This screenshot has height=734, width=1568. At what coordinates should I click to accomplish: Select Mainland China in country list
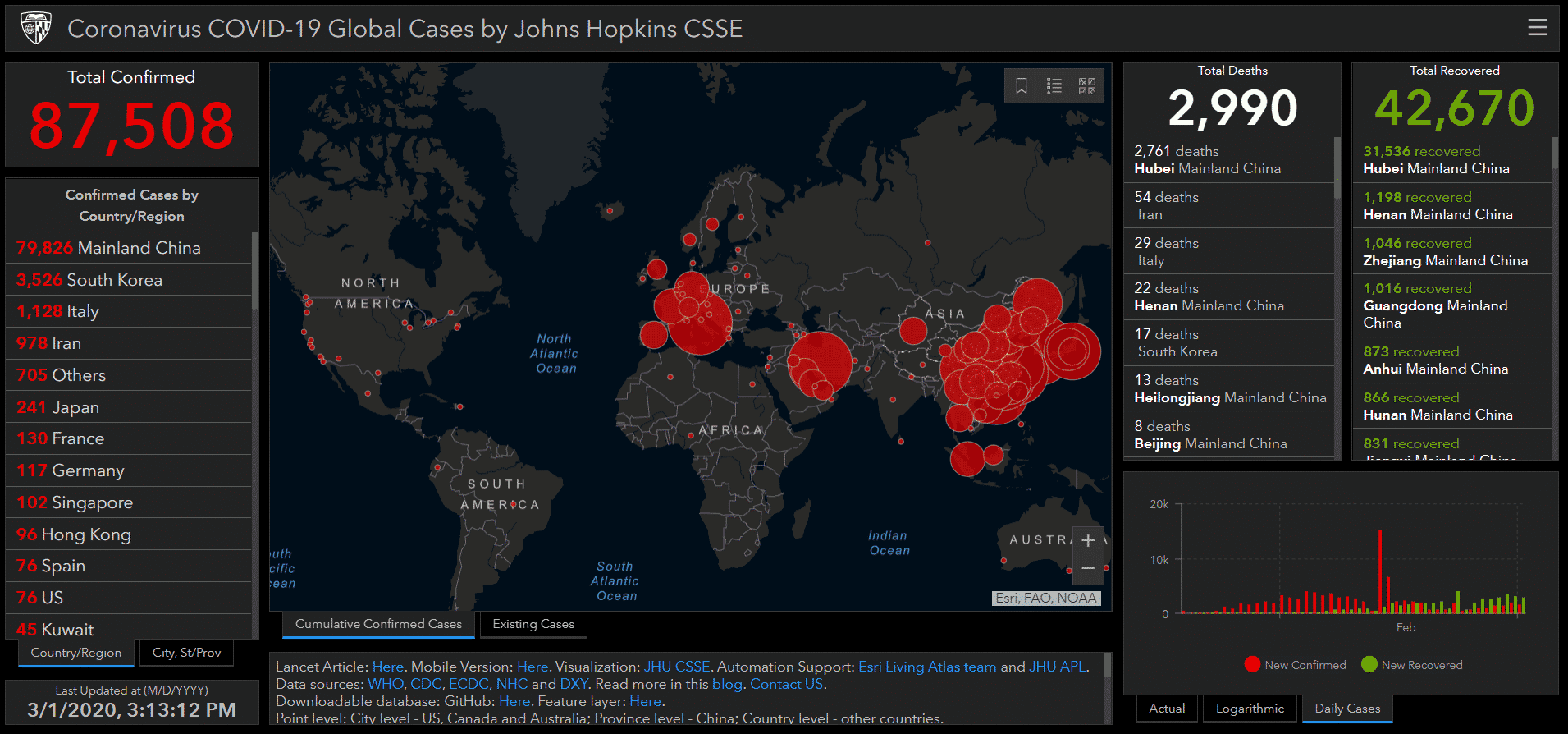coord(129,248)
